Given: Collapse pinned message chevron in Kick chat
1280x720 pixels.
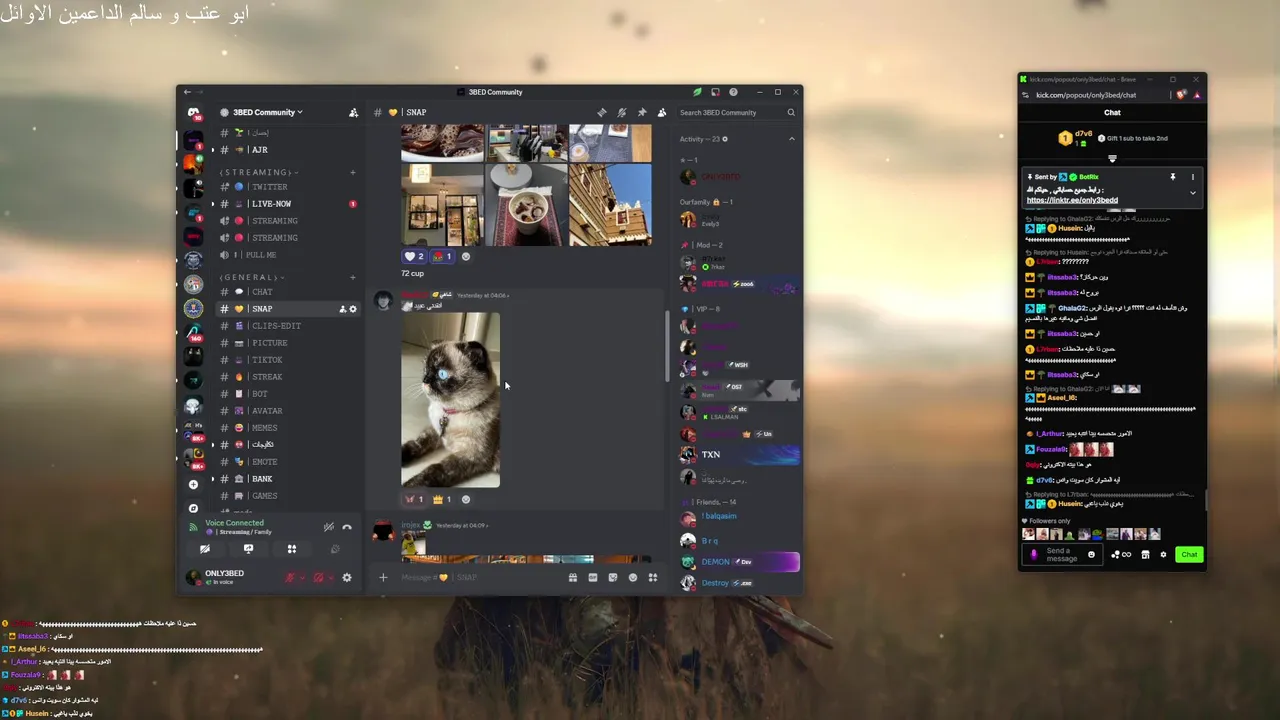Looking at the screenshot, I should [1192, 192].
